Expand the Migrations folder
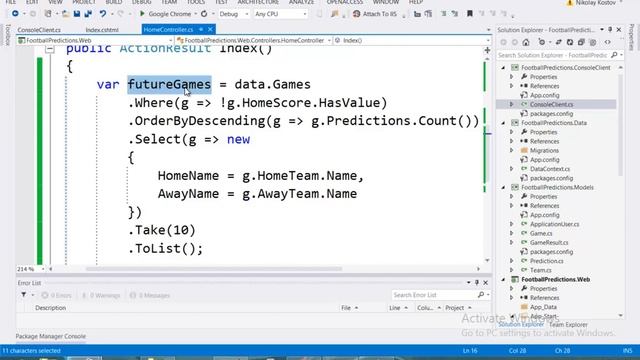Image resolution: width=640 pixels, height=360 pixels. coord(511,151)
